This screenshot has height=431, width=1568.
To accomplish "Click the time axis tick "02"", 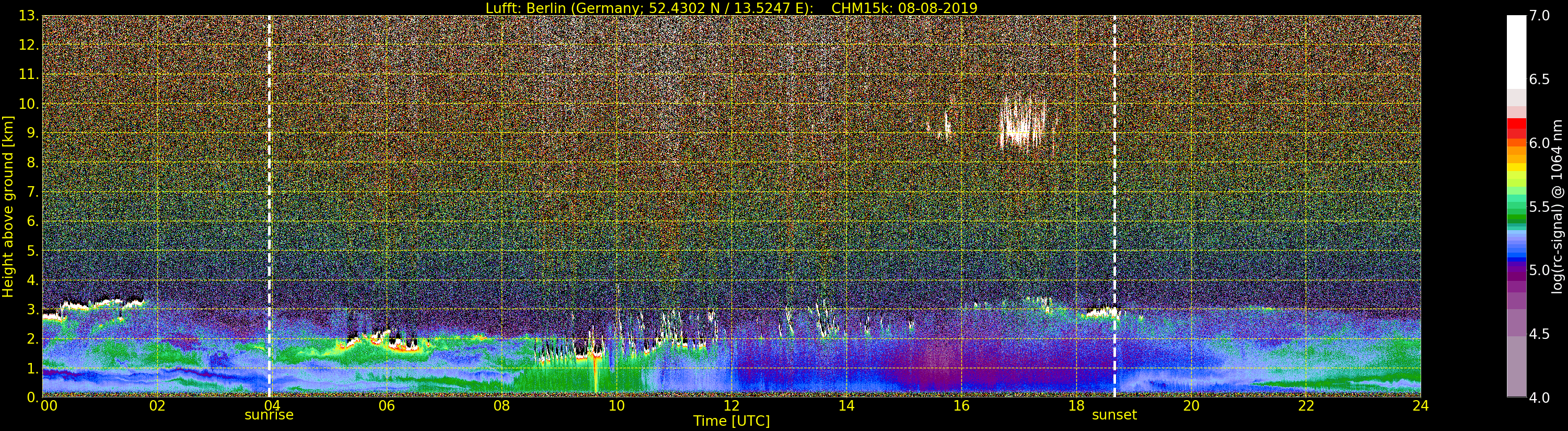I will (157, 405).
